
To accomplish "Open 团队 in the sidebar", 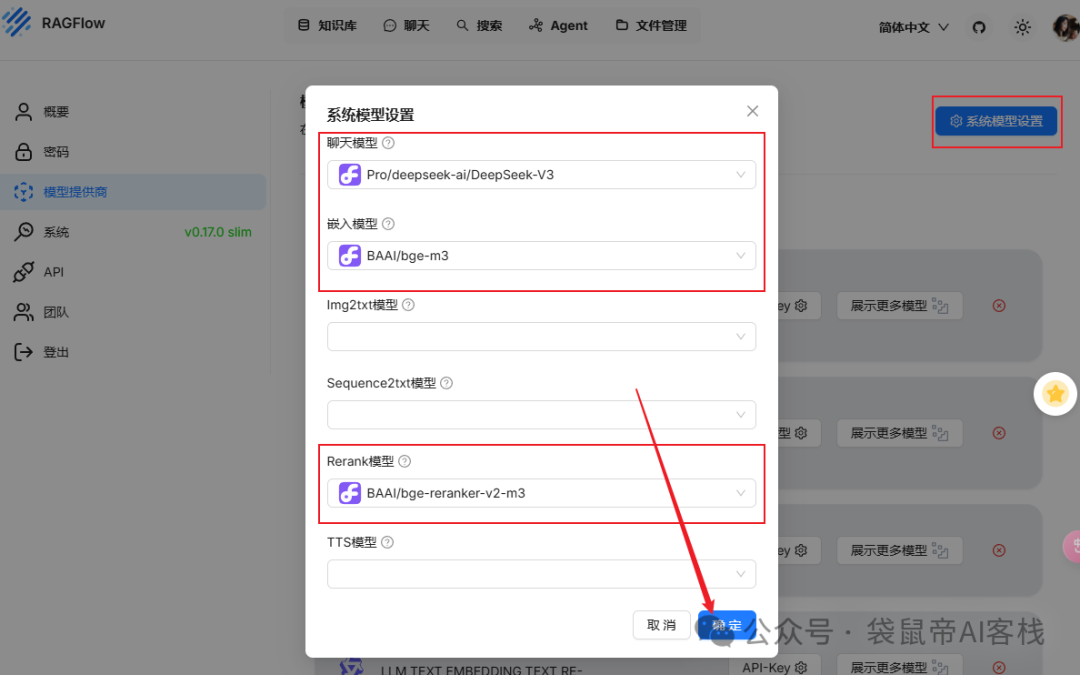I will click(x=134, y=312).
